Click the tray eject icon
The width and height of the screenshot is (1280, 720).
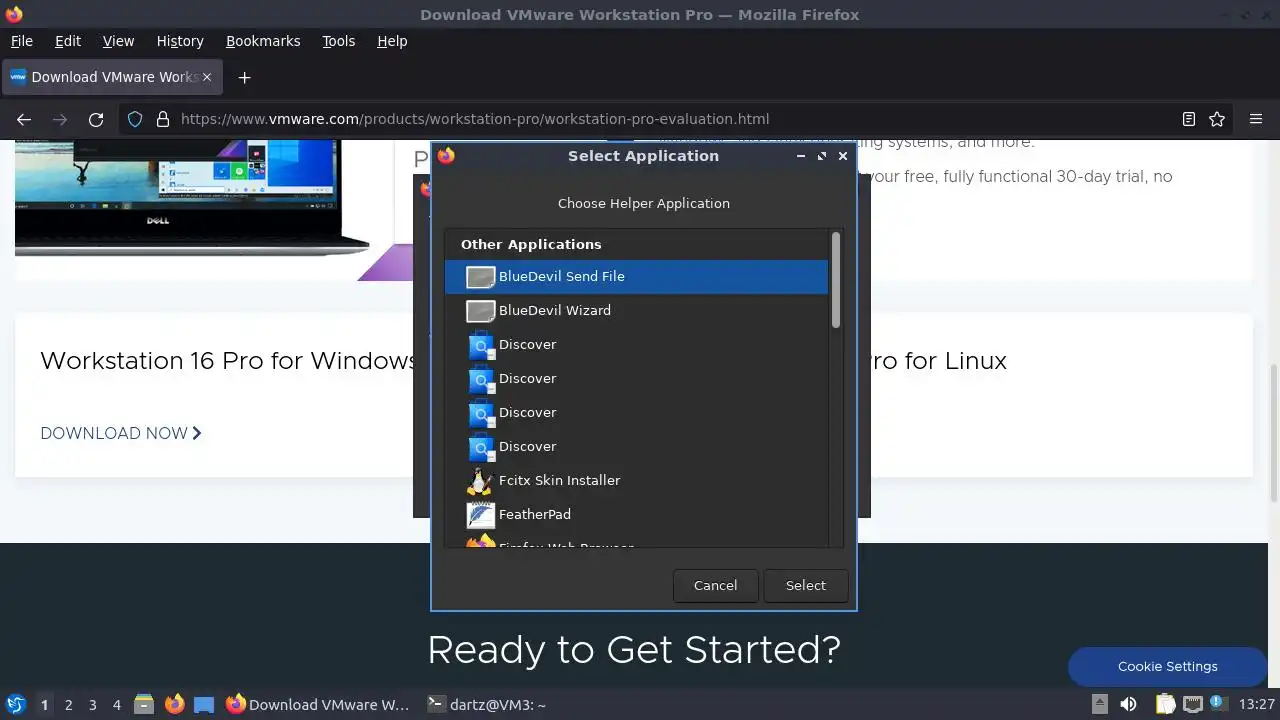click(1099, 705)
